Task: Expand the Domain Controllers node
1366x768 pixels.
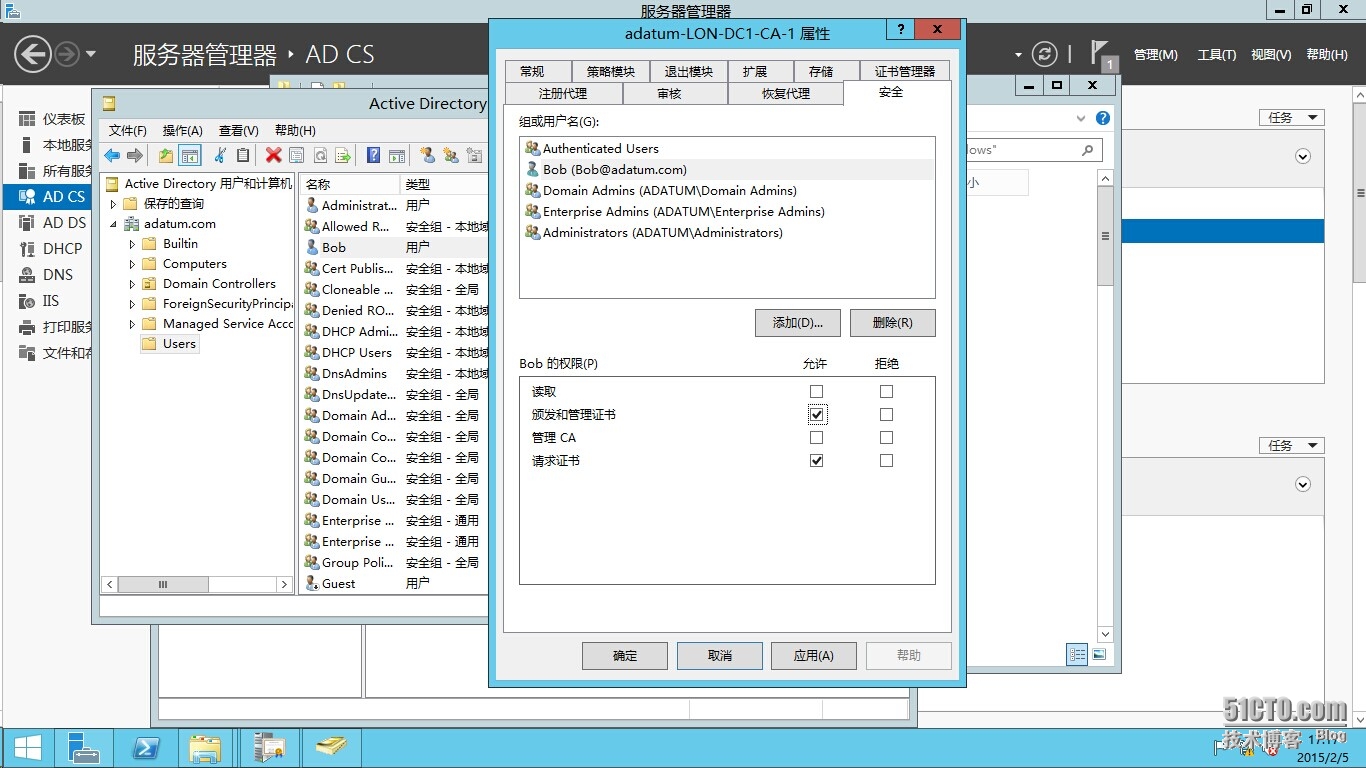Action: click(x=132, y=284)
